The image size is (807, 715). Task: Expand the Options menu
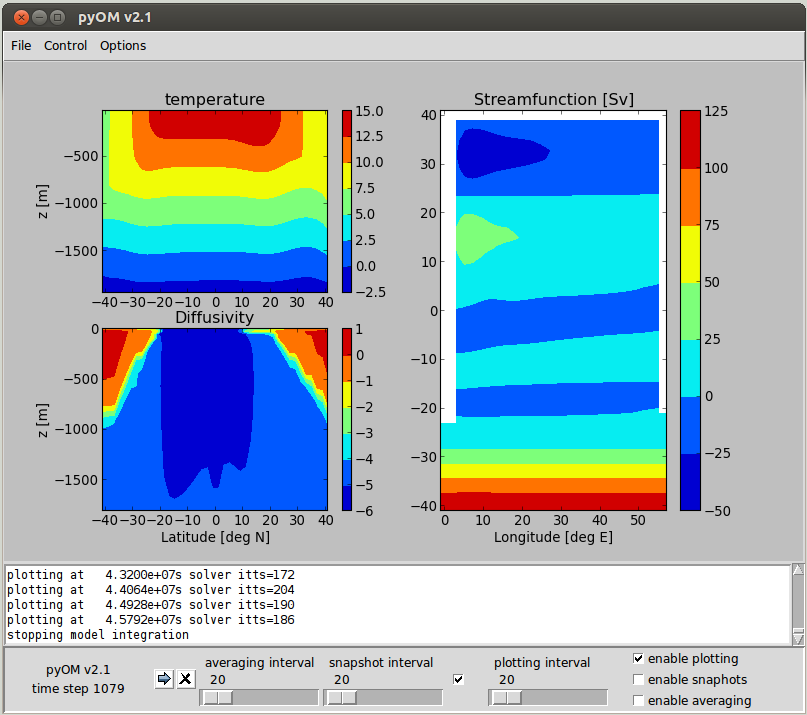coord(123,45)
